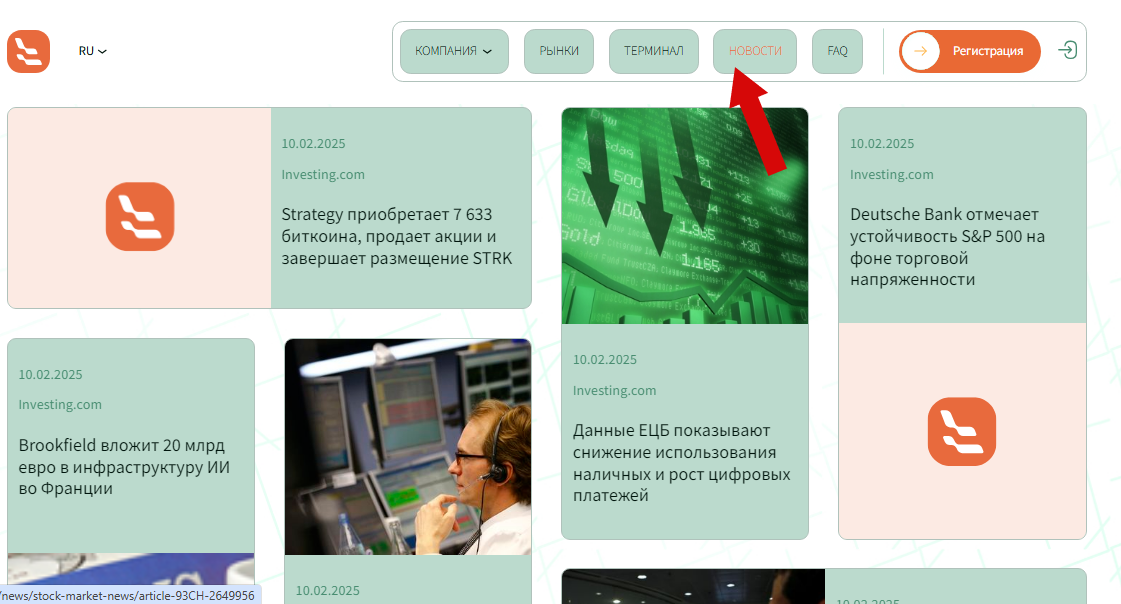Viewport: 1121px width, 604px height.
Task: Open Данные ЕЦБ digital payments article
Action: (681, 462)
